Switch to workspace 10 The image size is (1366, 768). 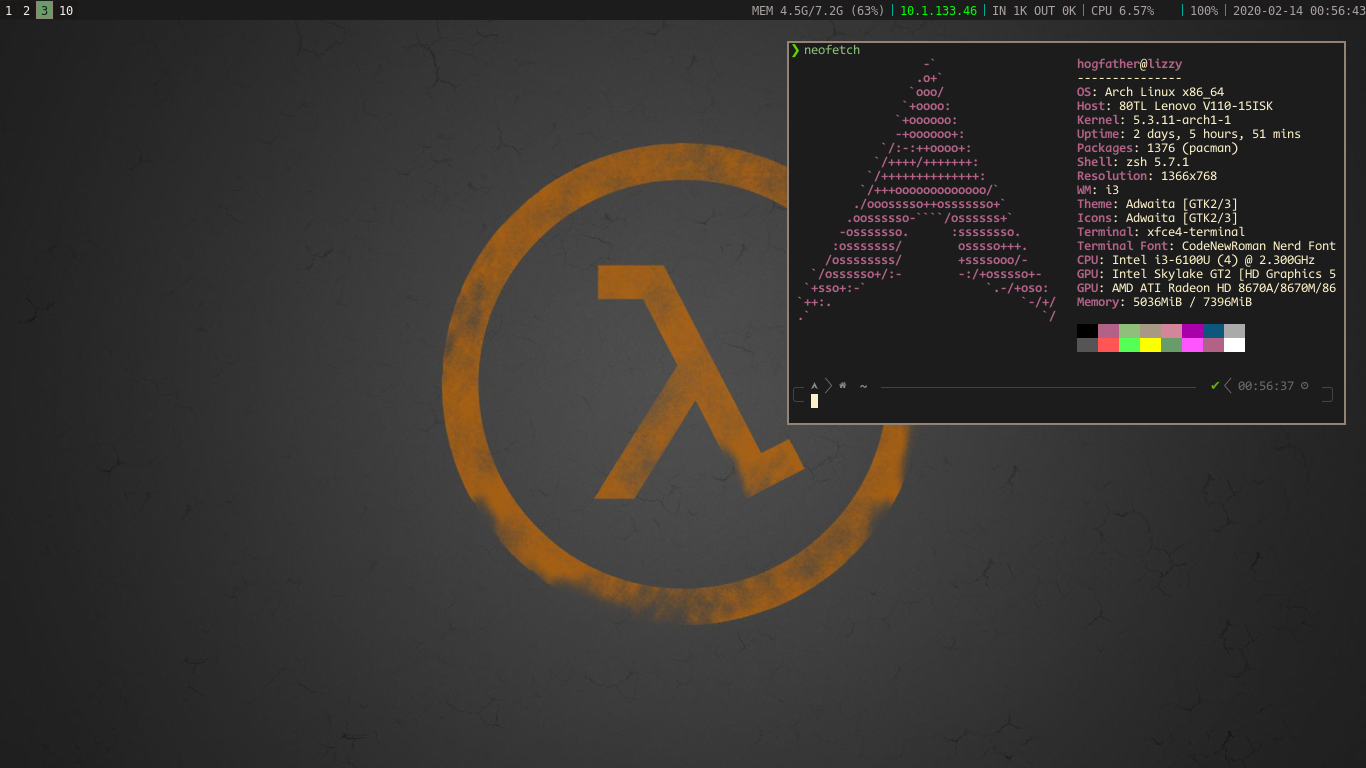(66, 11)
